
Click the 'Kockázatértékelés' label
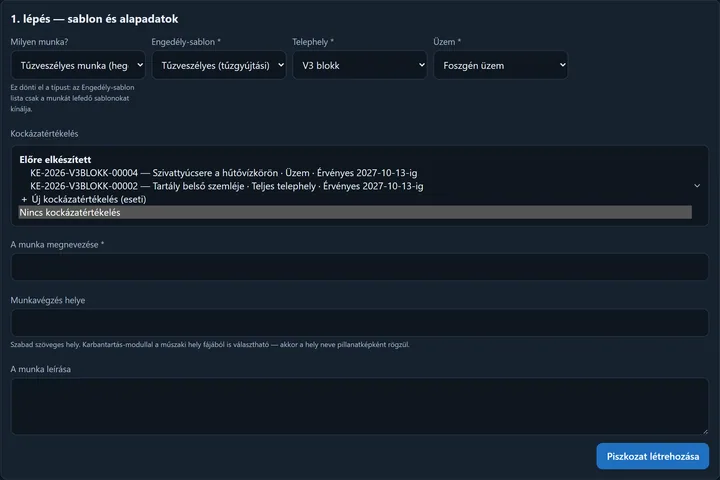click(44, 134)
